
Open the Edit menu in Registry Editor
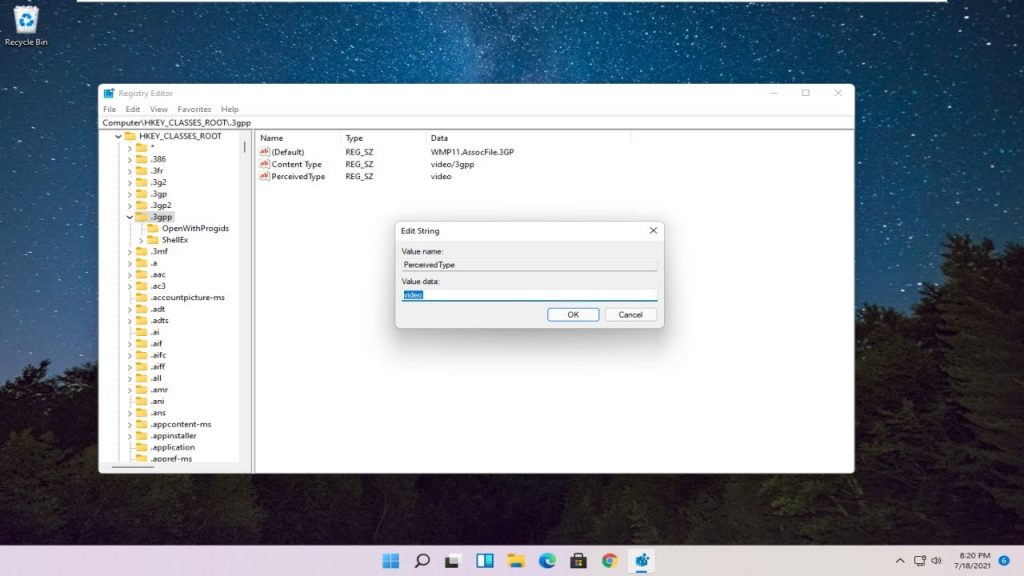[133, 109]
